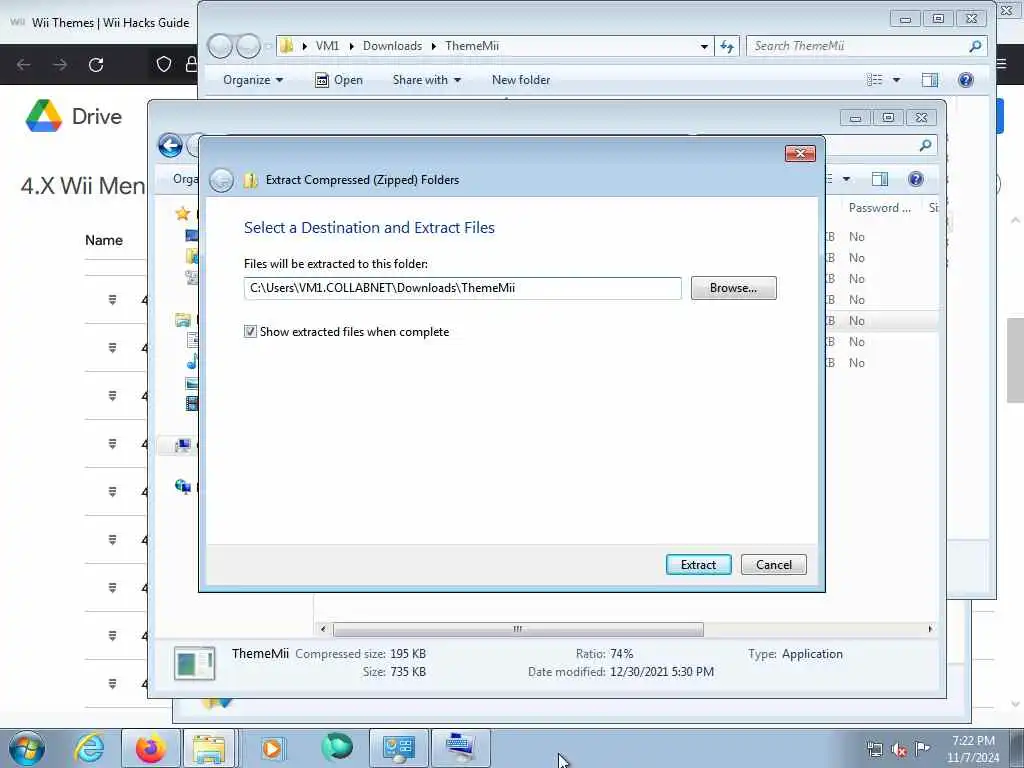Toggle the preview pane in ThemeMii window
This screenshot has width=1024, height=768.
coord(929,80)
